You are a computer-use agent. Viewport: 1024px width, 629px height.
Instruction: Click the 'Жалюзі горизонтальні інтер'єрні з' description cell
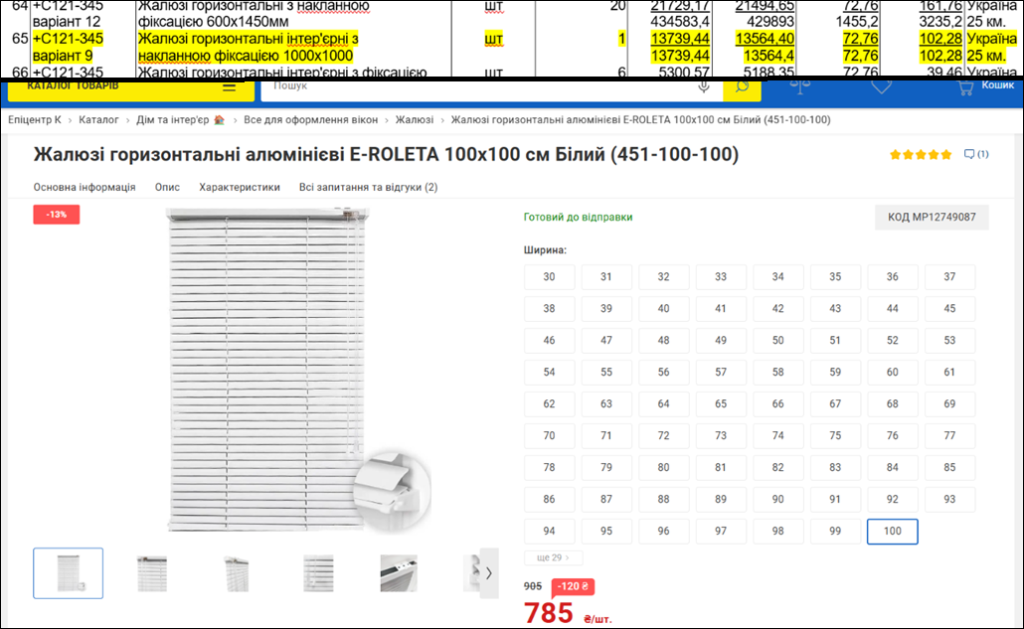coord(248,39)
